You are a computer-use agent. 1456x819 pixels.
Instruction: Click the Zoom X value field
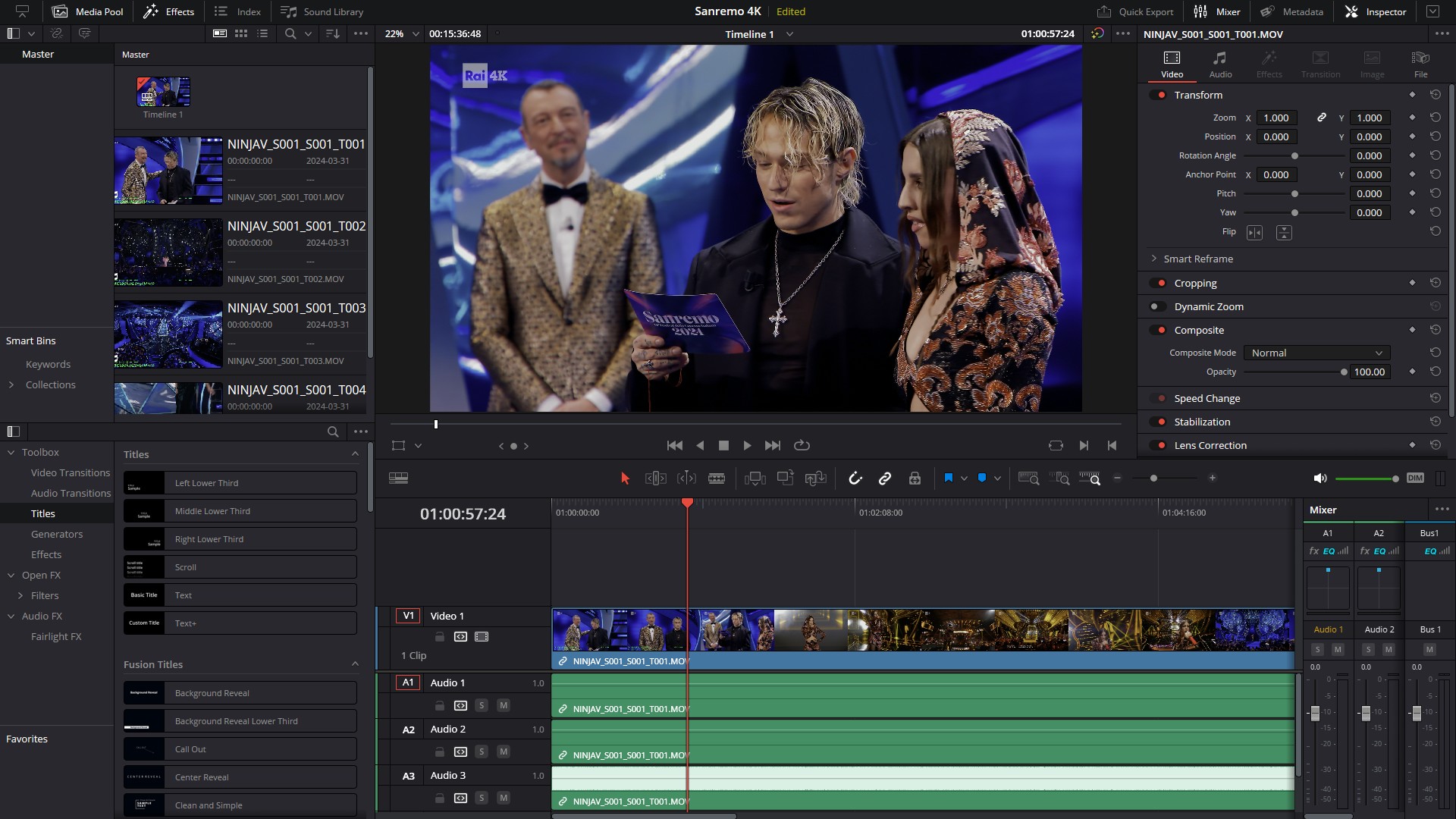1276,118
